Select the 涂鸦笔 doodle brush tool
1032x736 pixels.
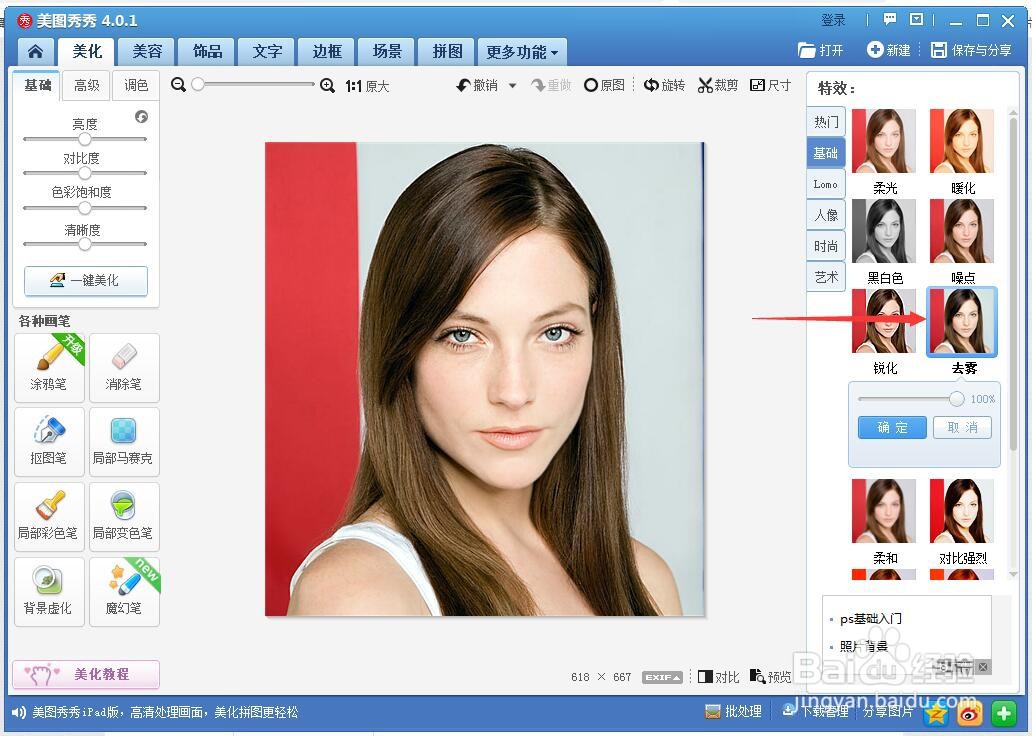[x=49, y=367]
